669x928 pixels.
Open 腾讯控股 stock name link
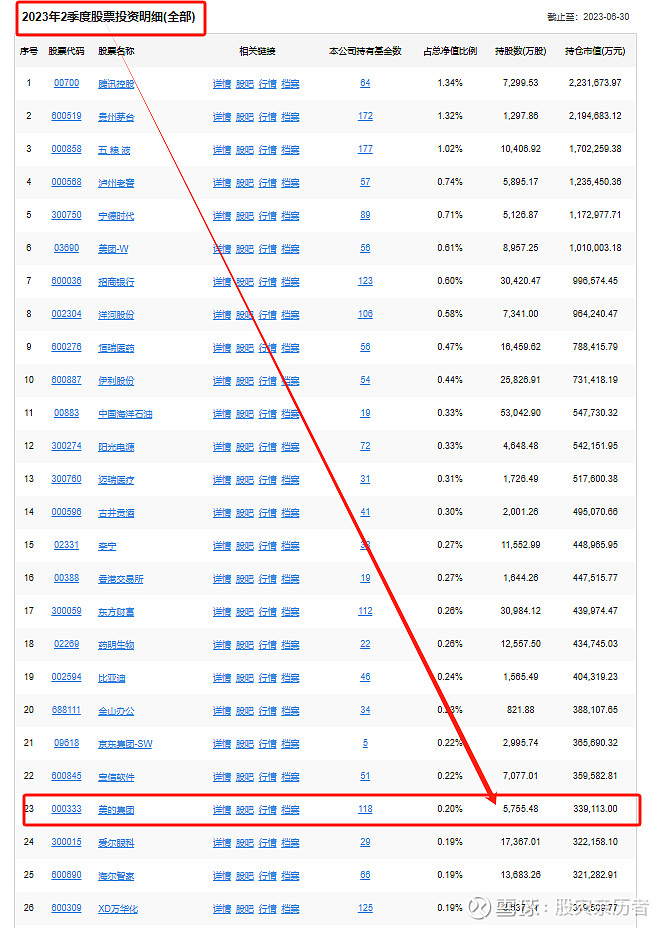pyautogui.click(x=116, y=84)
